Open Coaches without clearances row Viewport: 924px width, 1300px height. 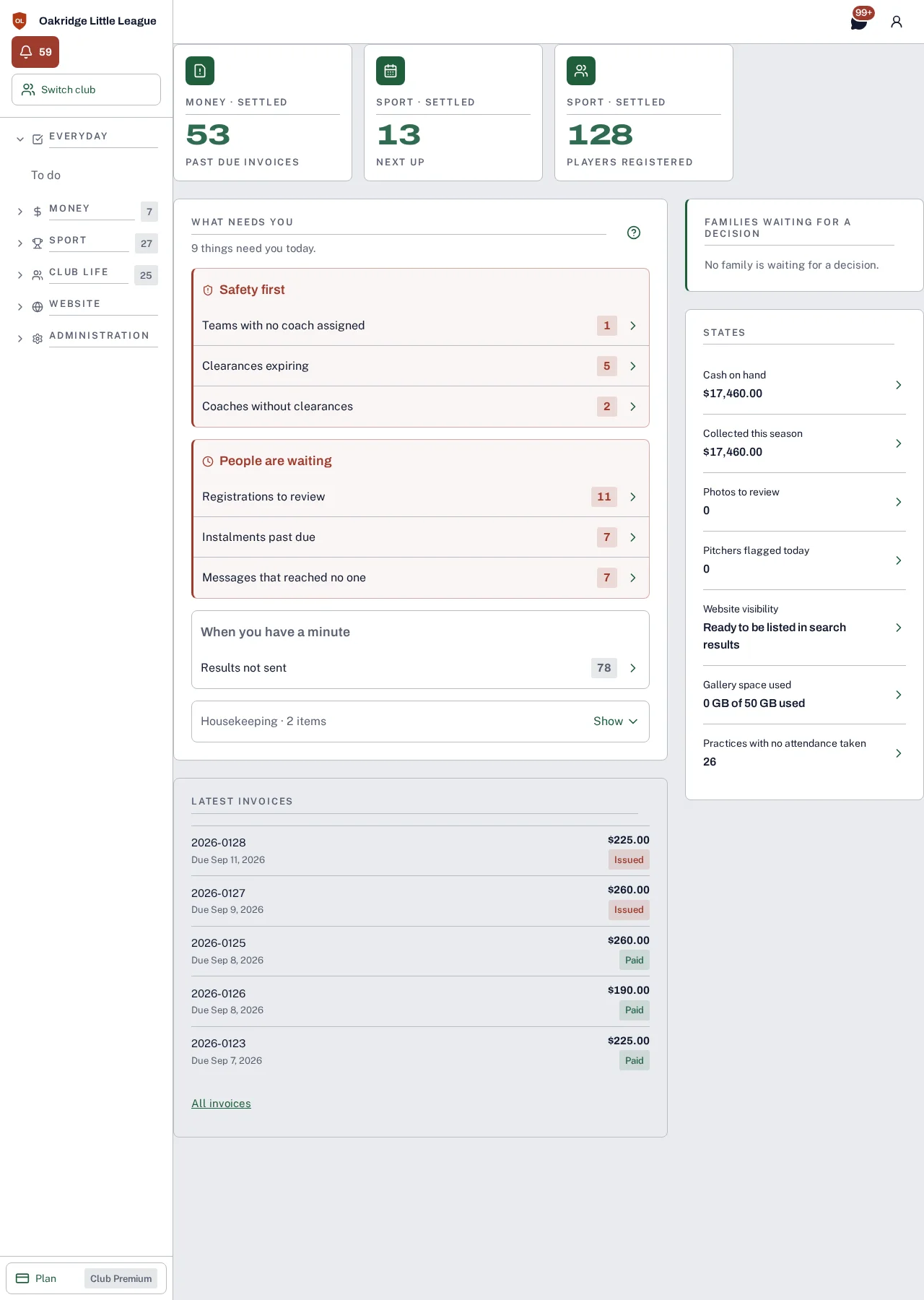coord(421,407)
